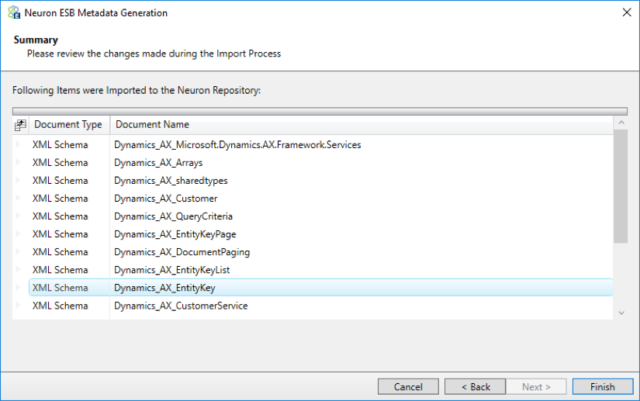640x401 pixels.
Task: Click the import progress bar
Action: tap(320, 111)
